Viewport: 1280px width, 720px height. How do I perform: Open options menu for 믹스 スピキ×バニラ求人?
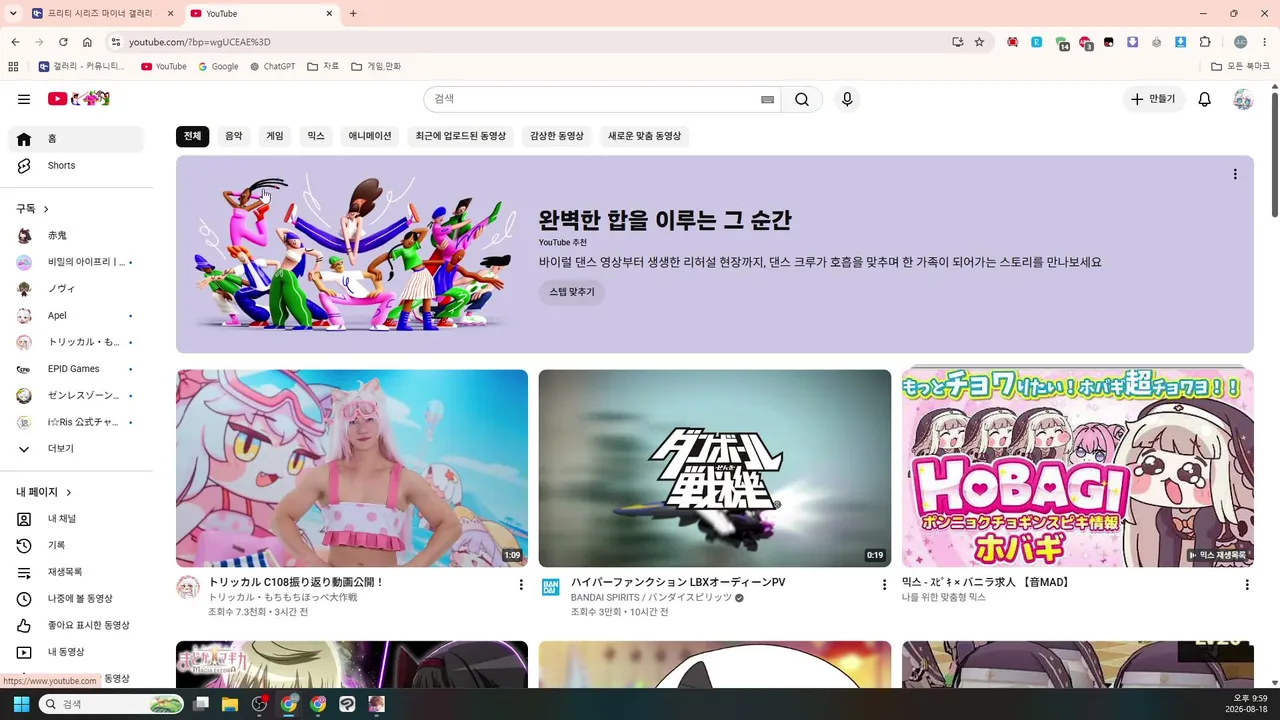point(1247,584)
